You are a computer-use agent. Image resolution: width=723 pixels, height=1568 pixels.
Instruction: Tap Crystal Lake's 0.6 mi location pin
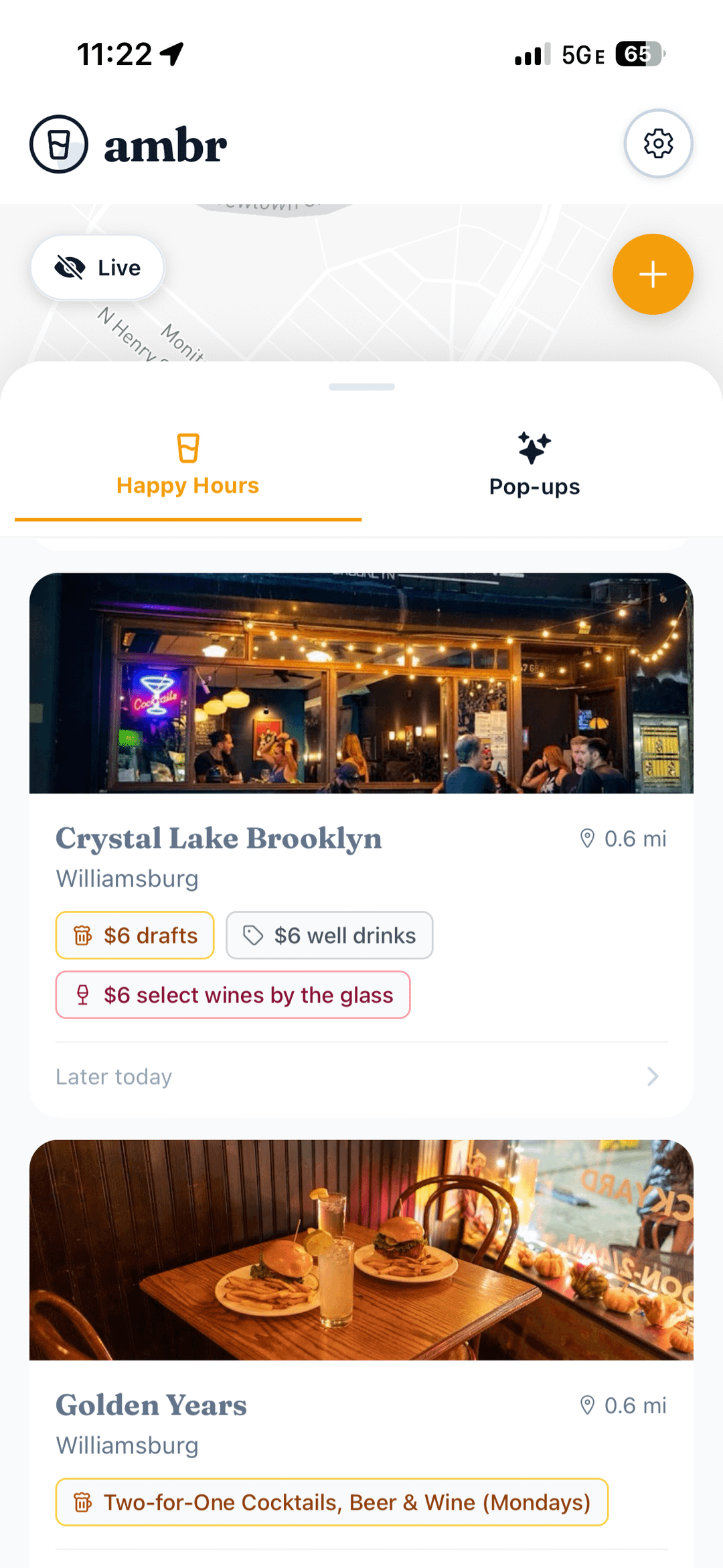pyautogui.click(x=587, y=839)
